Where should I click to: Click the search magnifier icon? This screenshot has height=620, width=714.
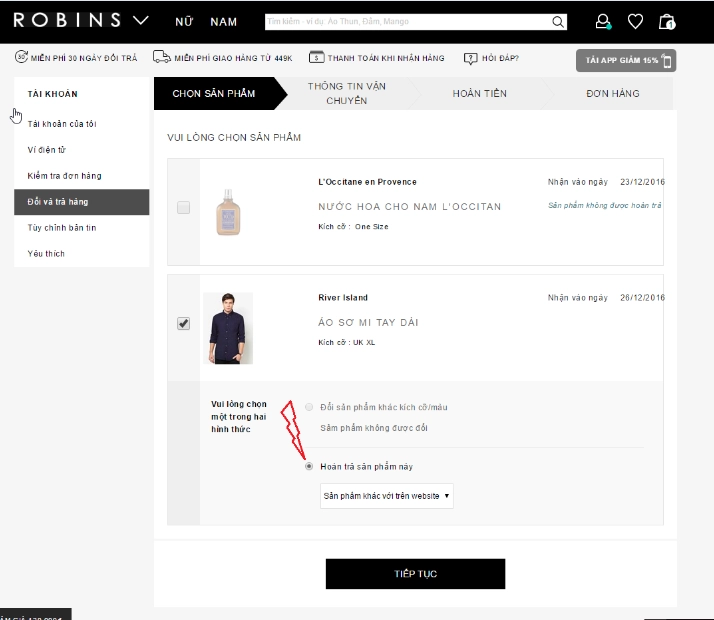click(557, 22)
